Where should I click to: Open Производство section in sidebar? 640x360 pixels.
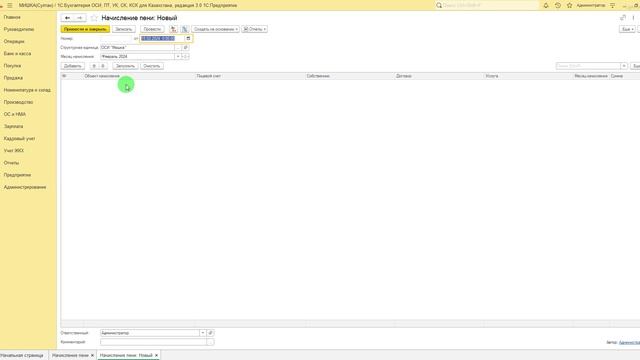(18, 102)
